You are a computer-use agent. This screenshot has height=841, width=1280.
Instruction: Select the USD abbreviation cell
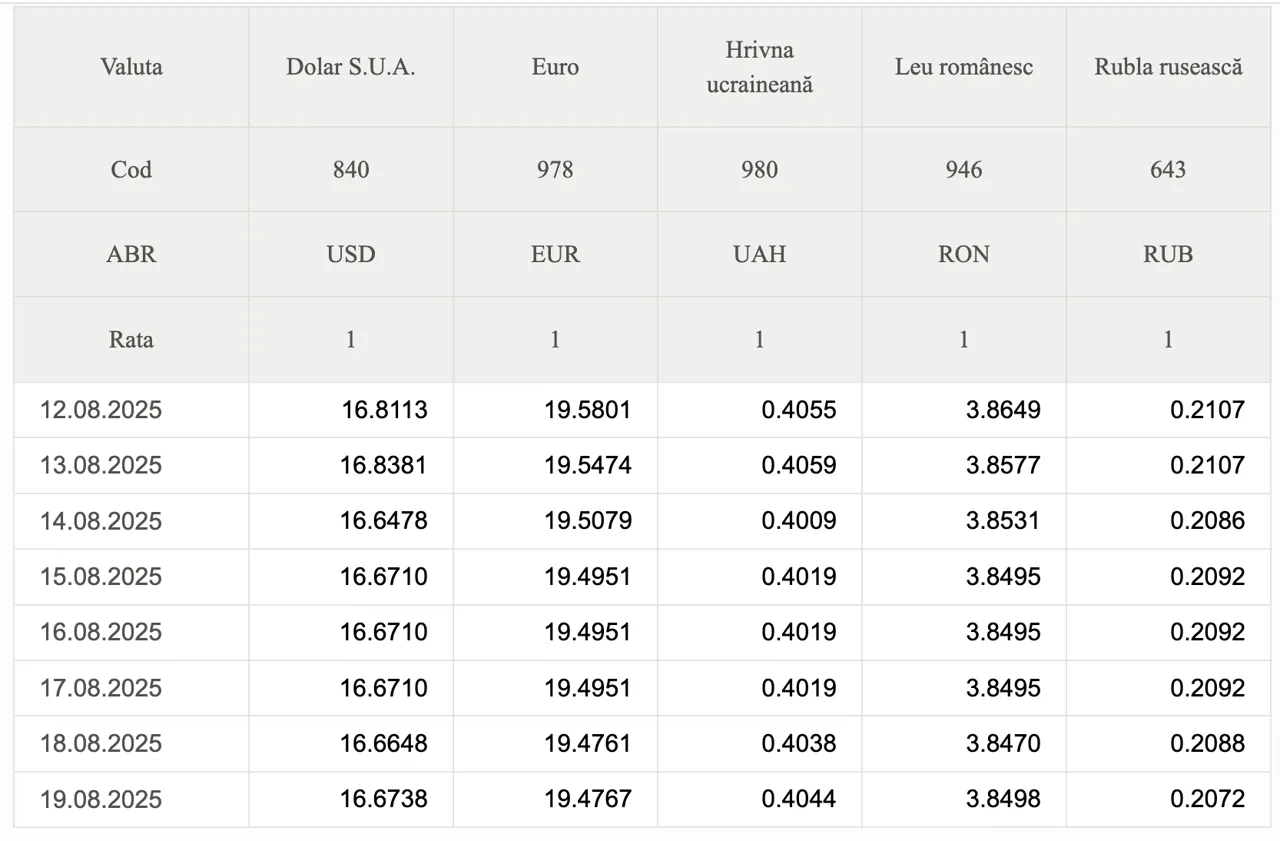(351, 254)
